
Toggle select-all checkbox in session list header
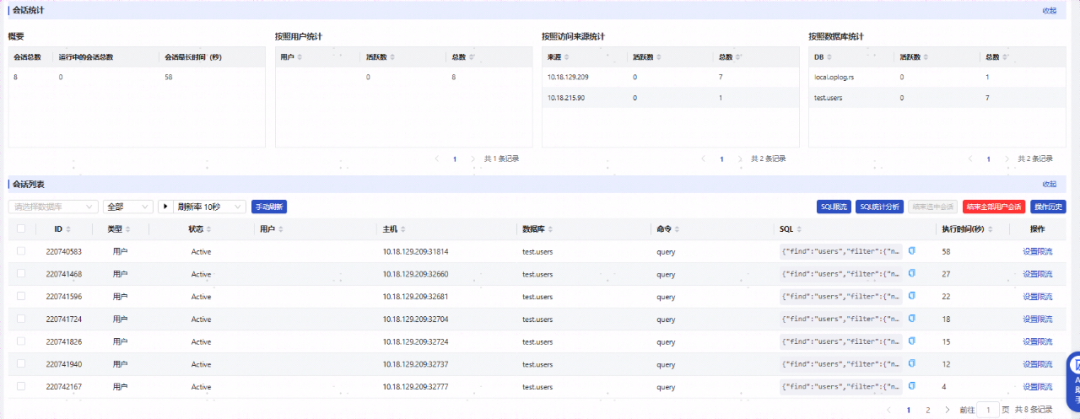coord(21,229)
